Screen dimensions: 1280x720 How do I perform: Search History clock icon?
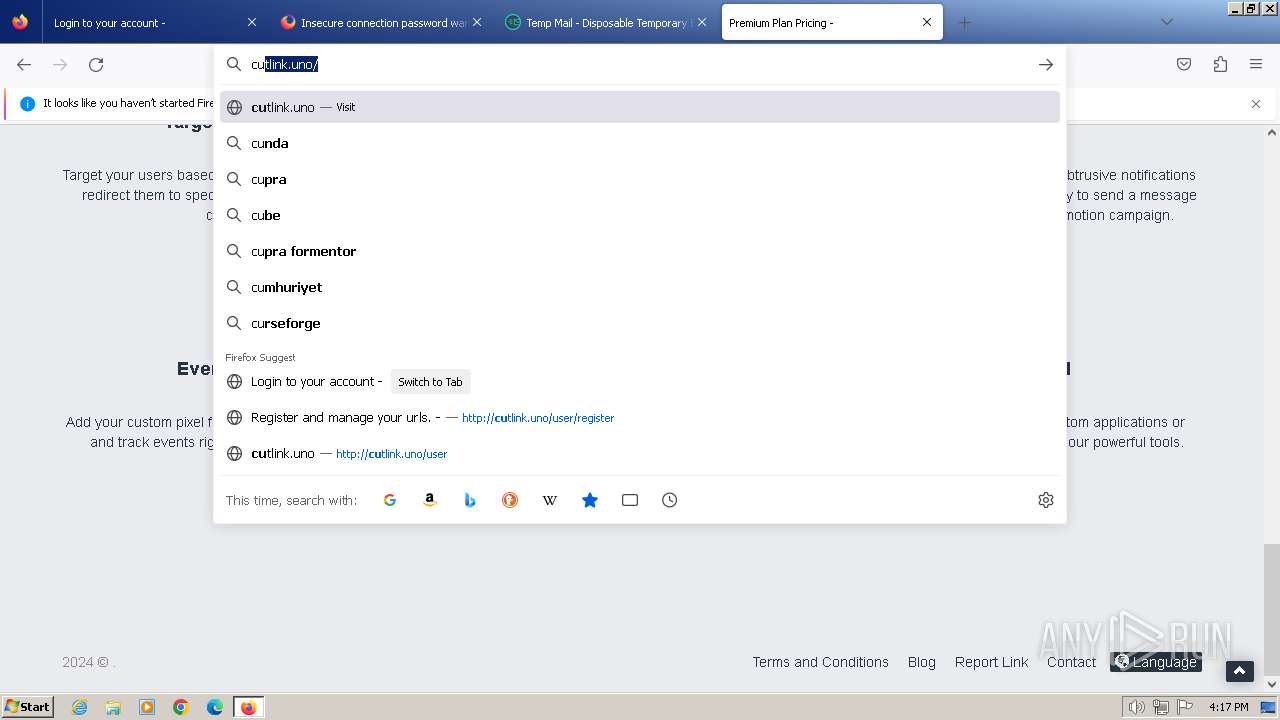pyautogui.click(x=670, y=500)
